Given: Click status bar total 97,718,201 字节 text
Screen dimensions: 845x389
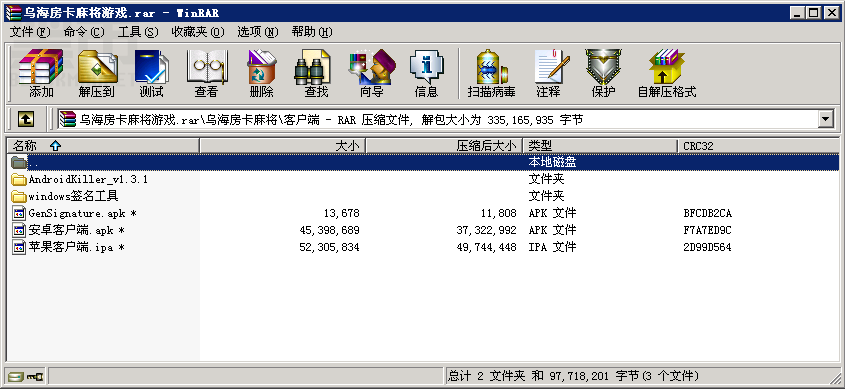Looking at the screenshot, I should click(594, 376).
